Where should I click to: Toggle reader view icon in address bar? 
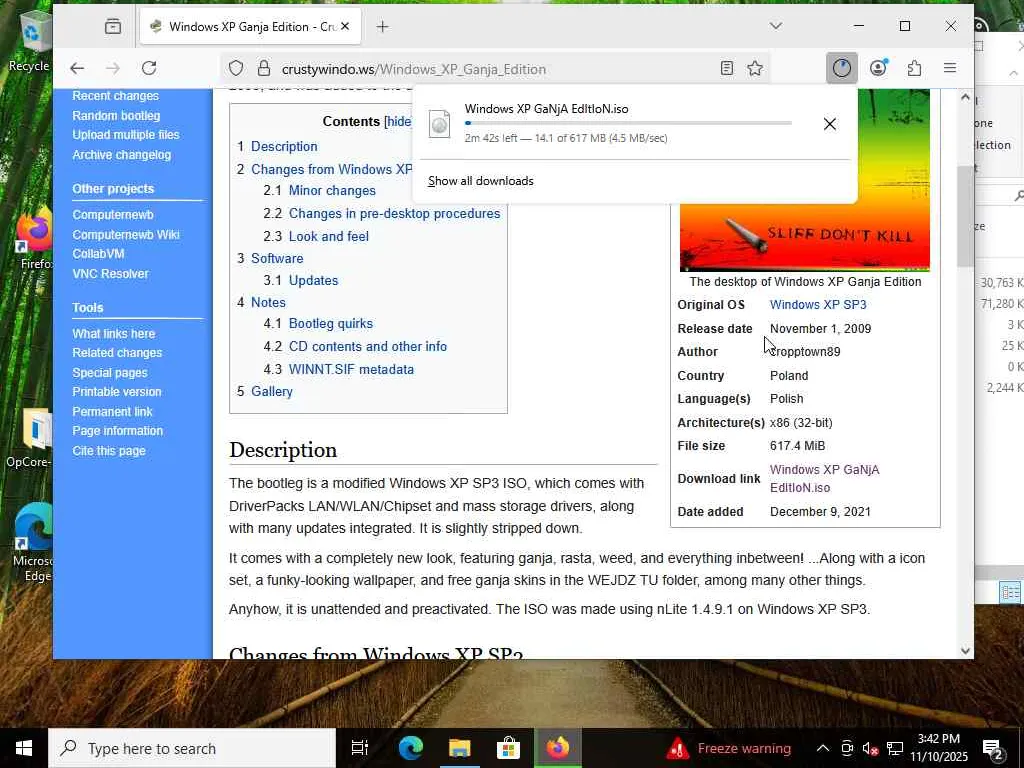coord(727,68)
